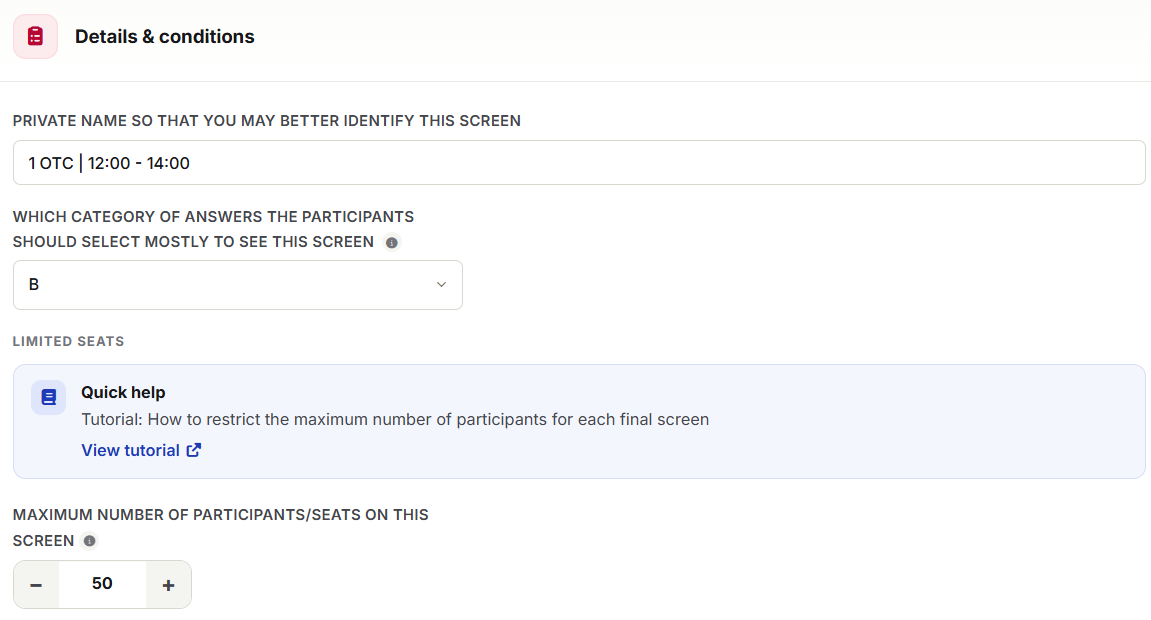Image resolution: width=1151 pixels, height=620 pixels.
Task: Click the blue Quick help book icon
Action: click(48, 397)
